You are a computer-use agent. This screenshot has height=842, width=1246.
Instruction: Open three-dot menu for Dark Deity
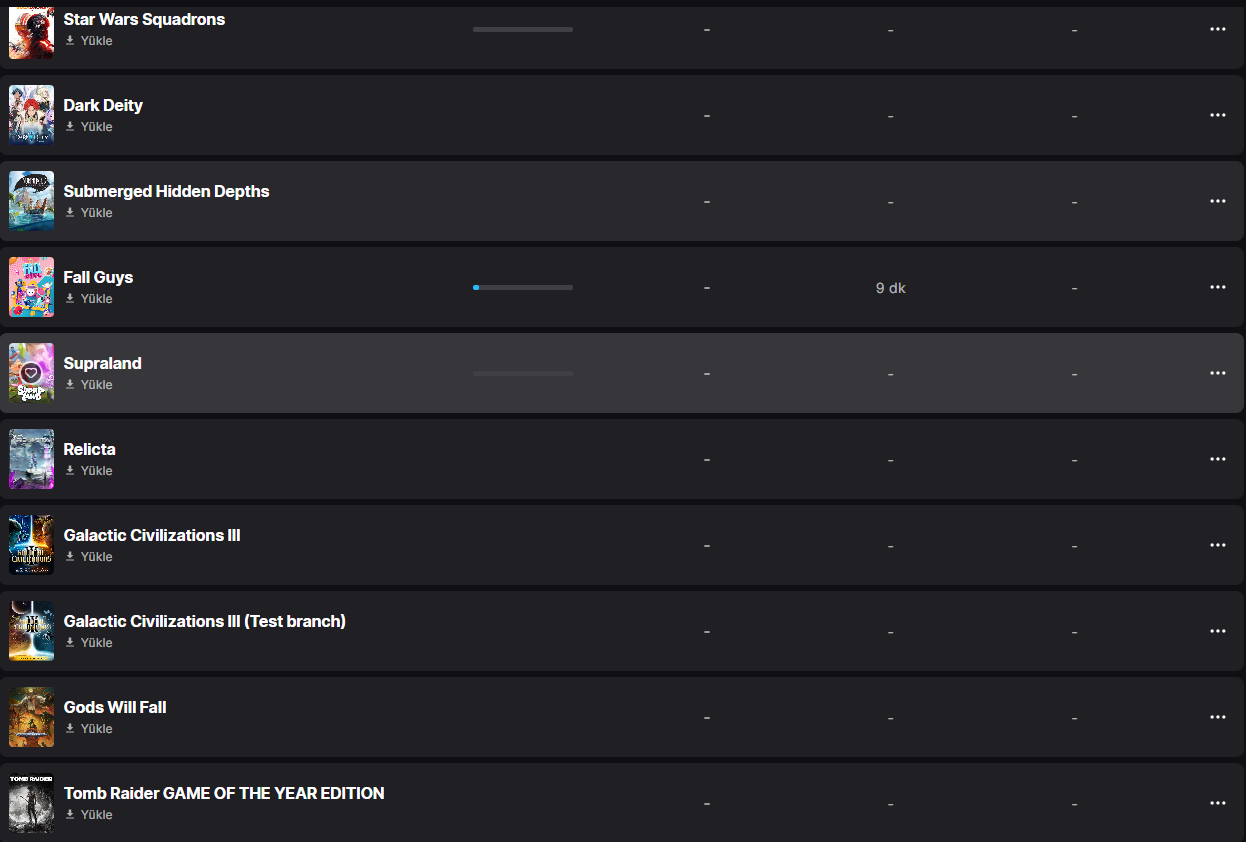1217,115
